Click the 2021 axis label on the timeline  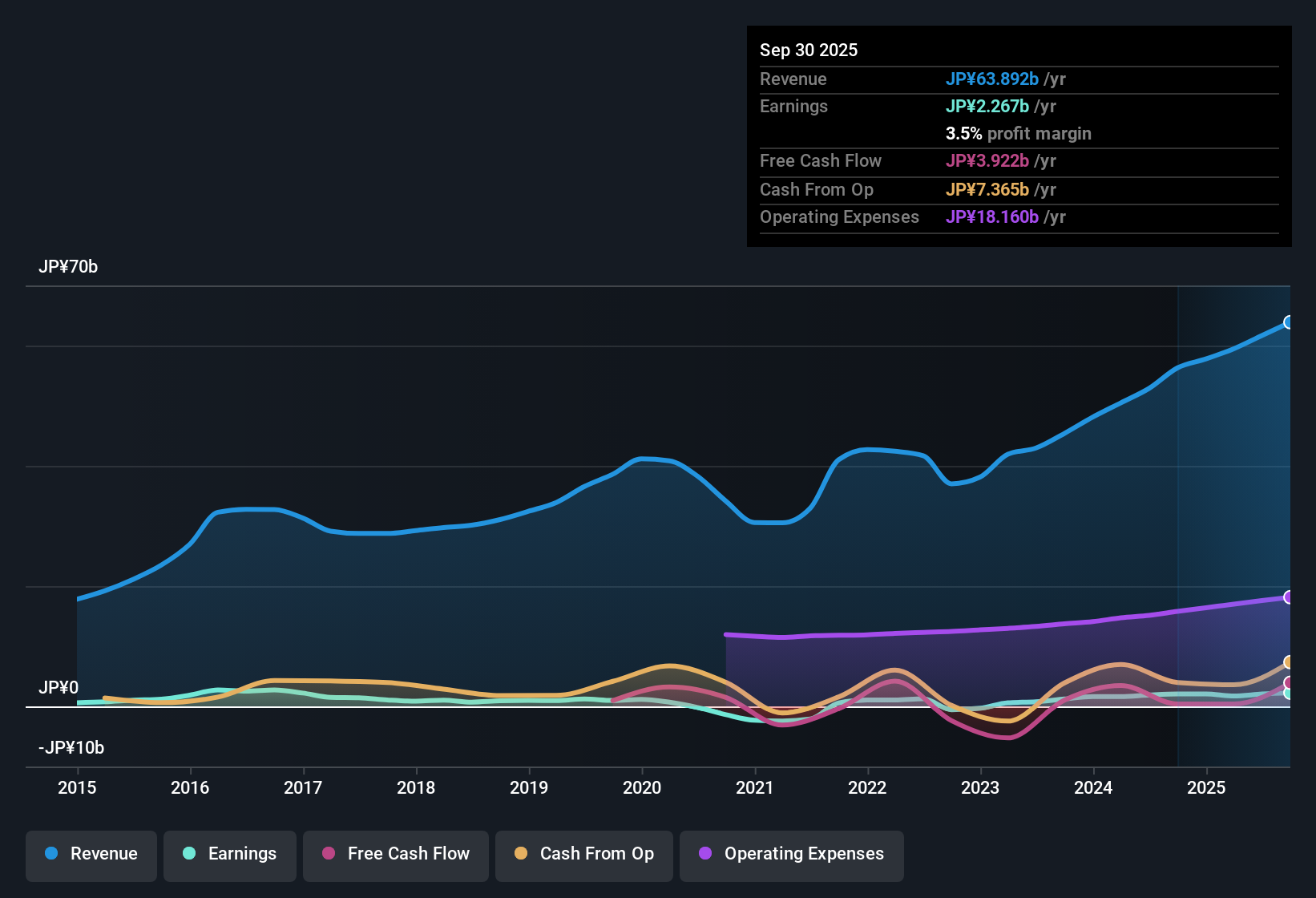click(x=754, y=788)
